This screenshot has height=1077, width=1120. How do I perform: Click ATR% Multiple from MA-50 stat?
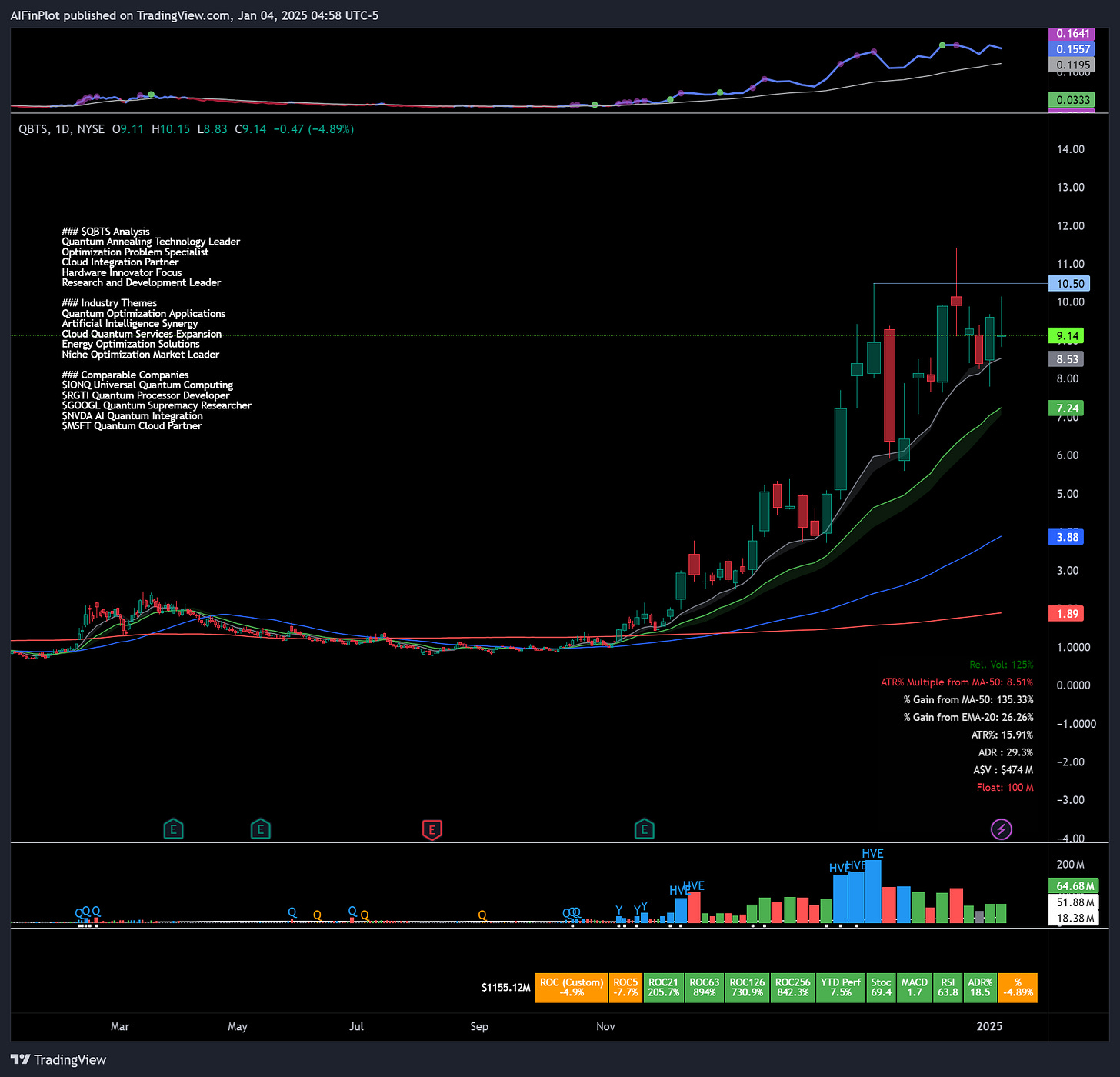(957, 682)
